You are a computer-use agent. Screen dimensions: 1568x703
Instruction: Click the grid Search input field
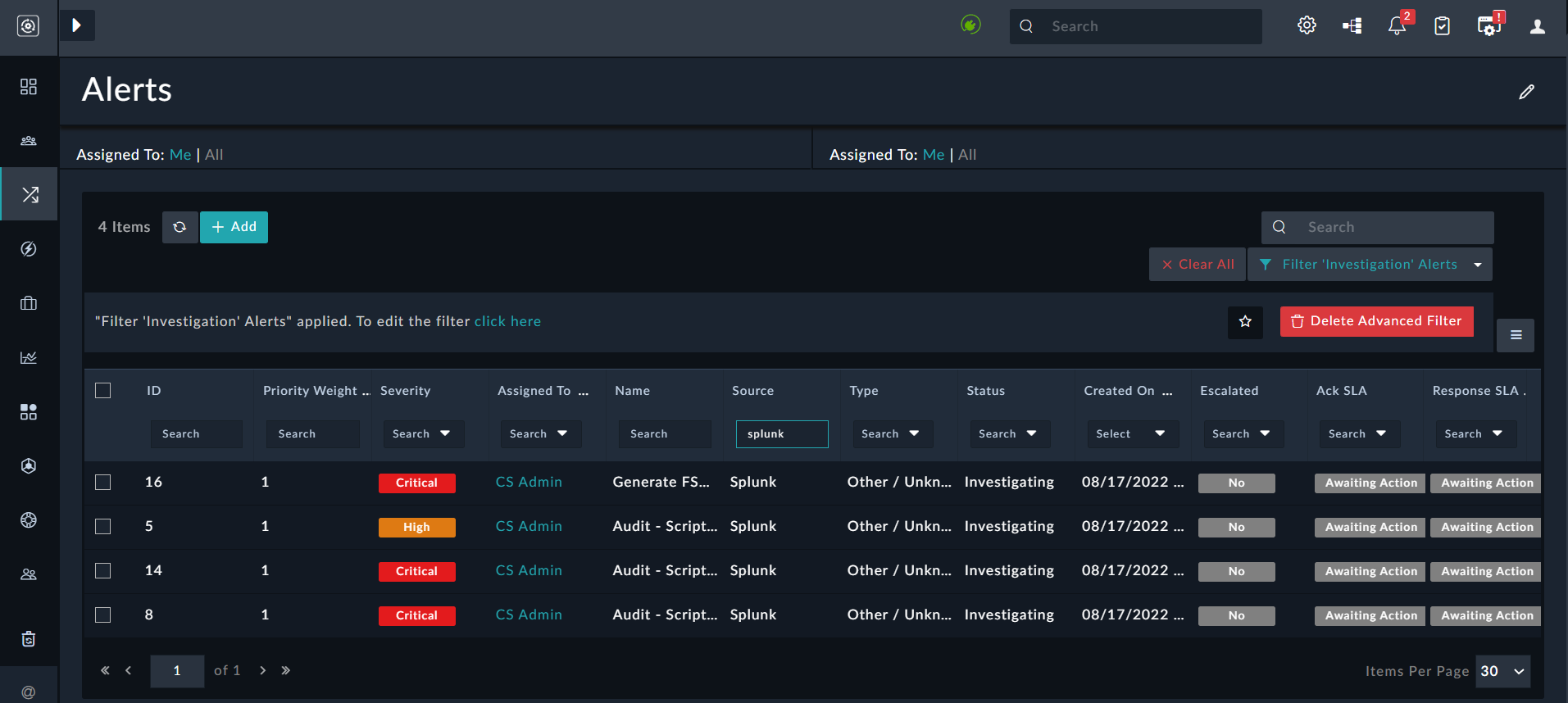(x=1377, y=227)
